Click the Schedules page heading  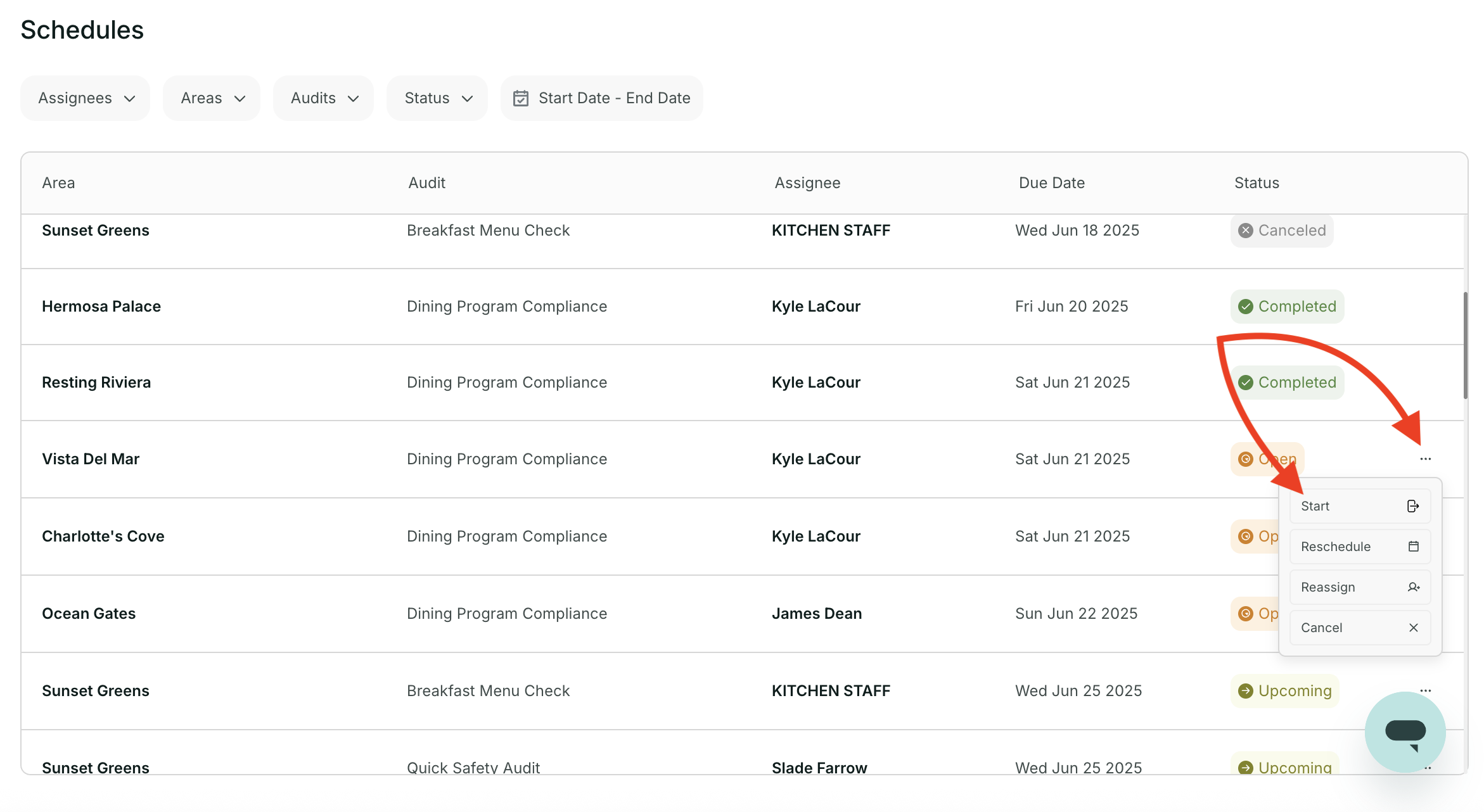pyautogui.click(x=82, y=30)
